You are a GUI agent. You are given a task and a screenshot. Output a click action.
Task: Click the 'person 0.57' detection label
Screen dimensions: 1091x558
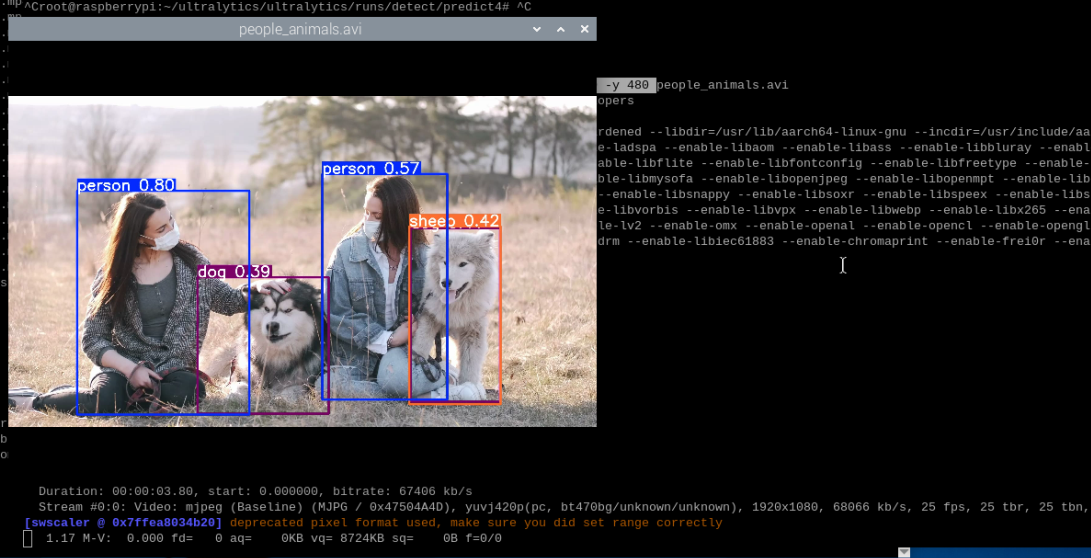pyautogui.click(x=371, y=168)
